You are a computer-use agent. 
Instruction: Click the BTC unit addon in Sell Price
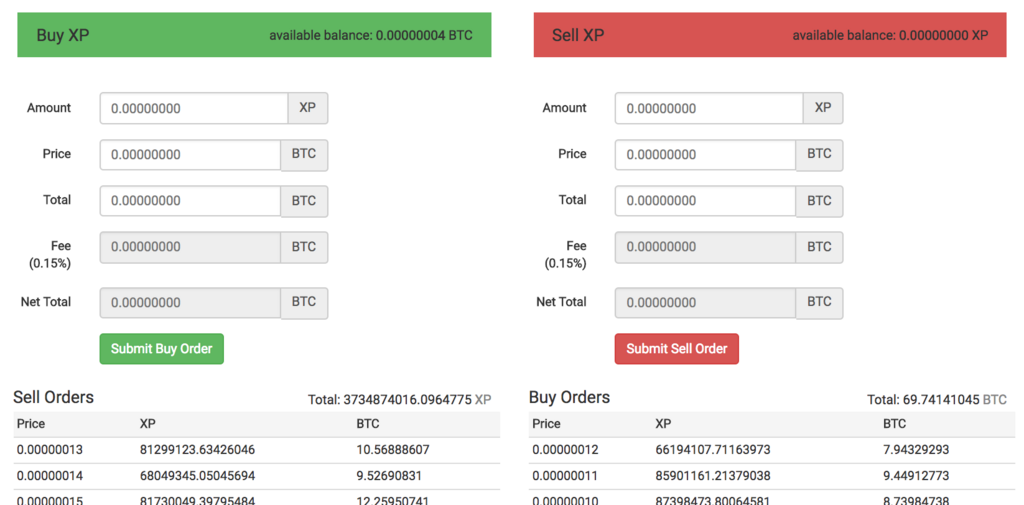click(x=820, y=155)
